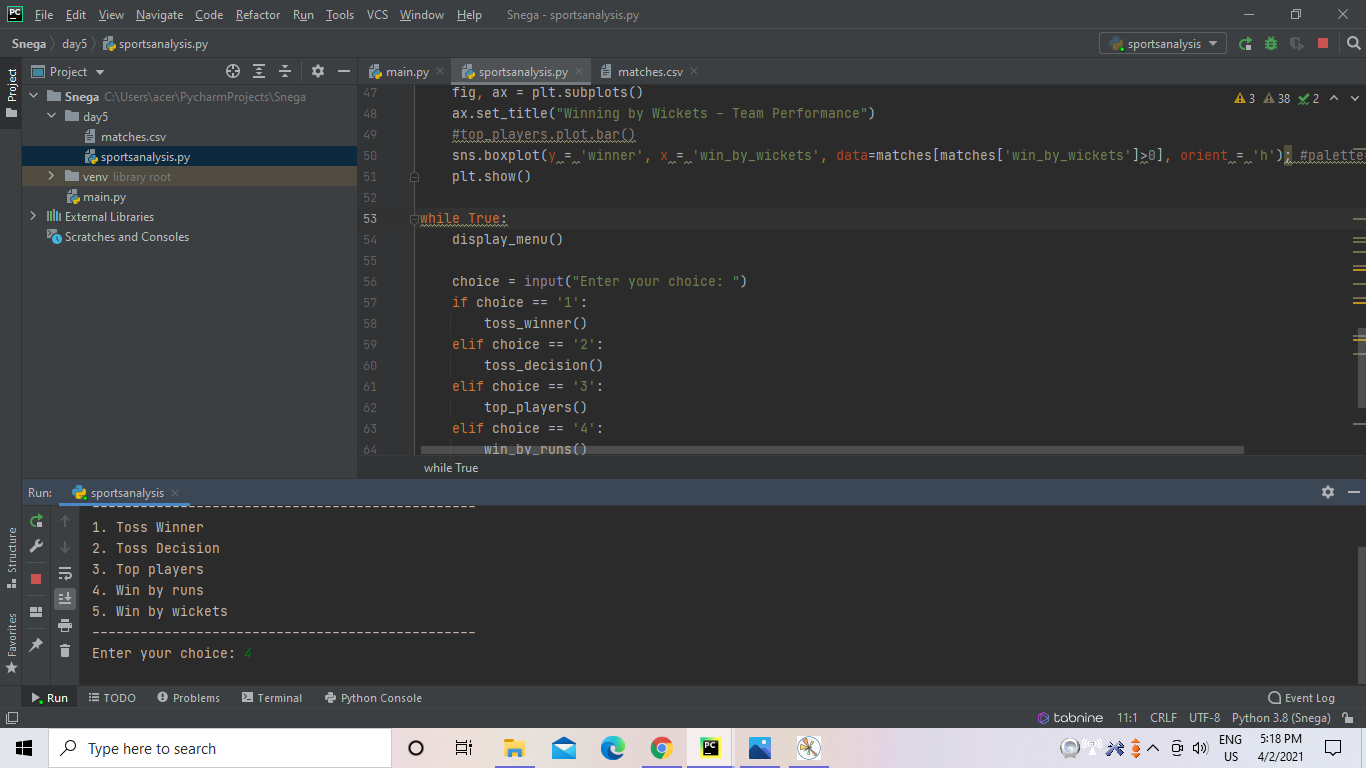The height and width of the screenshot is (768, 1366).
Task: Toggle the Pin Tab icon in Run panel
Action: [x=37, y=645]
